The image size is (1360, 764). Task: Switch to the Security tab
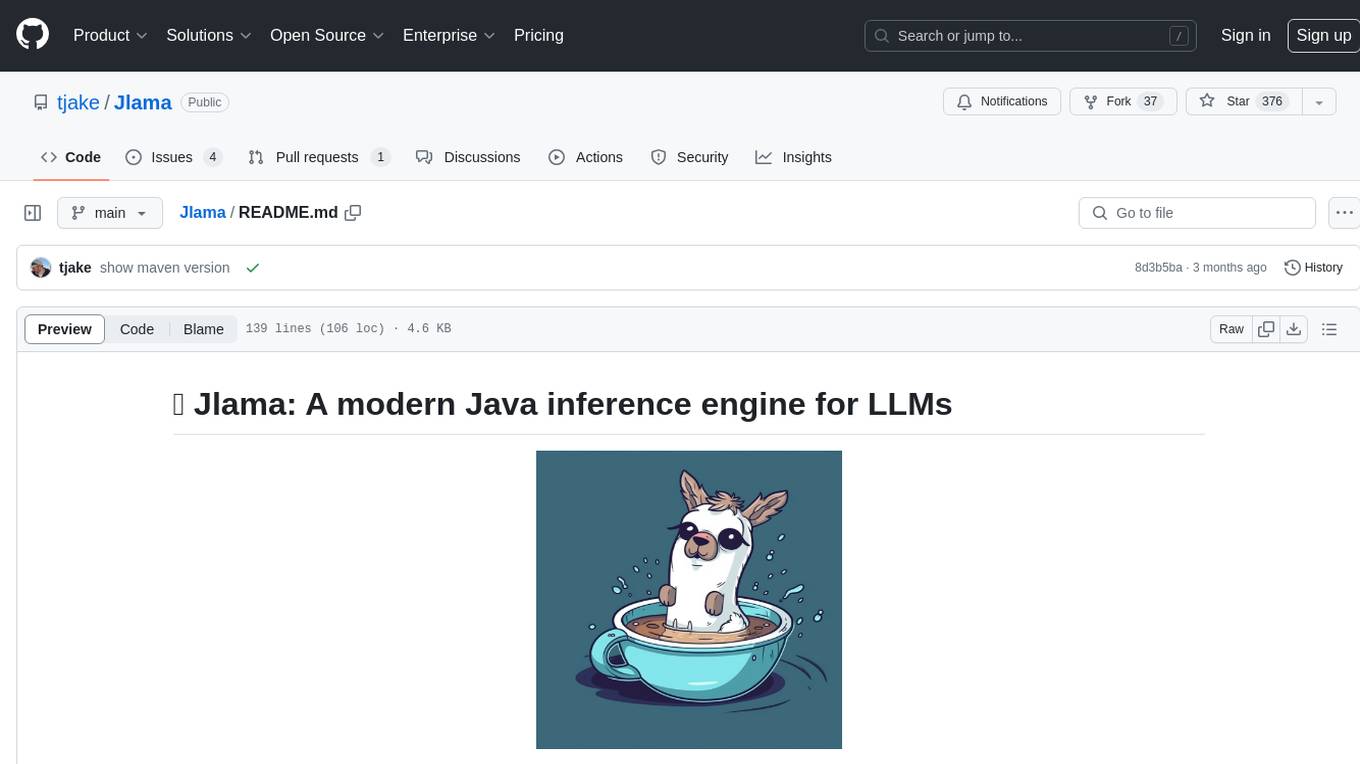pyautogui.click(x=690, y=157)
